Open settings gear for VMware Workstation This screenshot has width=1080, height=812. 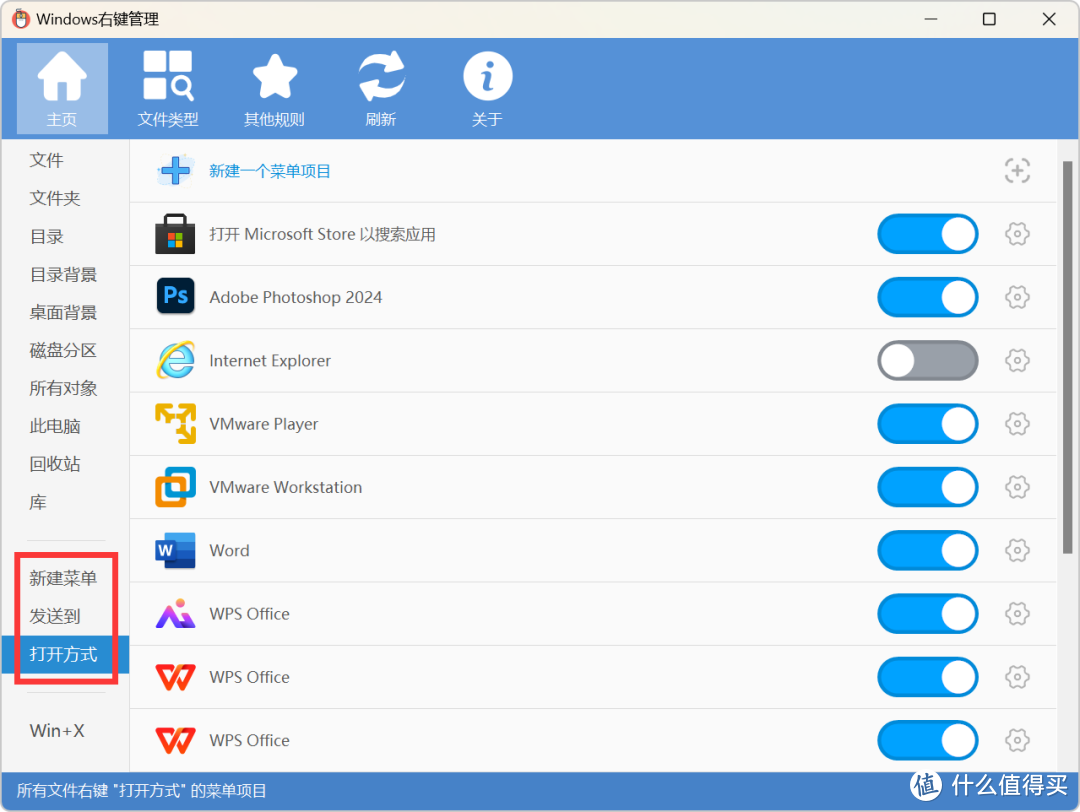tap(1017, 487)
